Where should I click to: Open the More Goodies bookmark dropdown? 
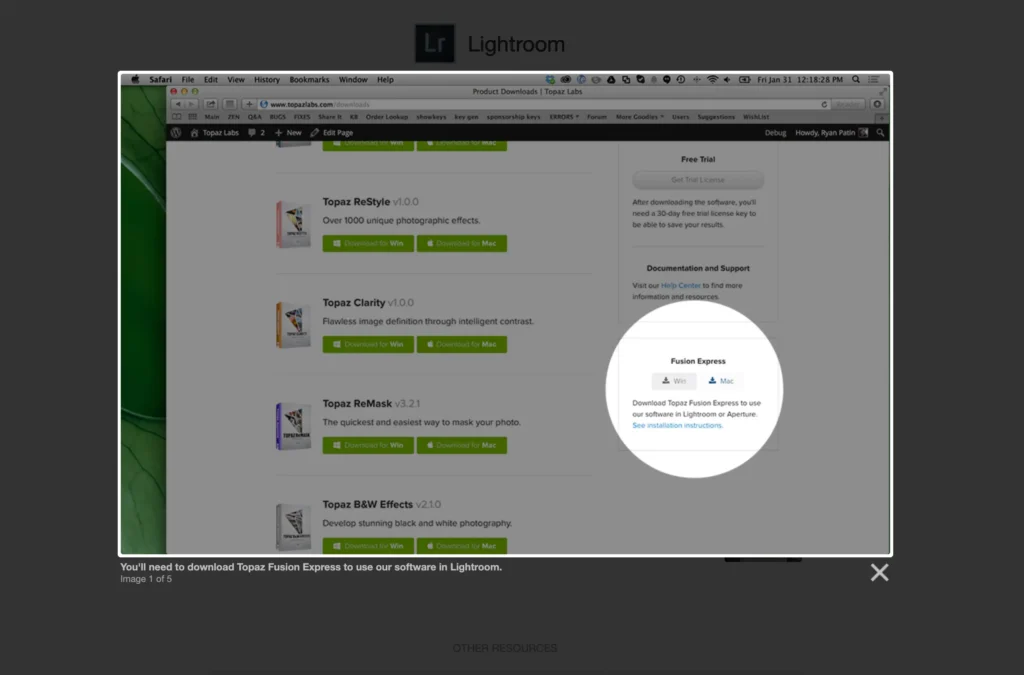click(639, 117)
